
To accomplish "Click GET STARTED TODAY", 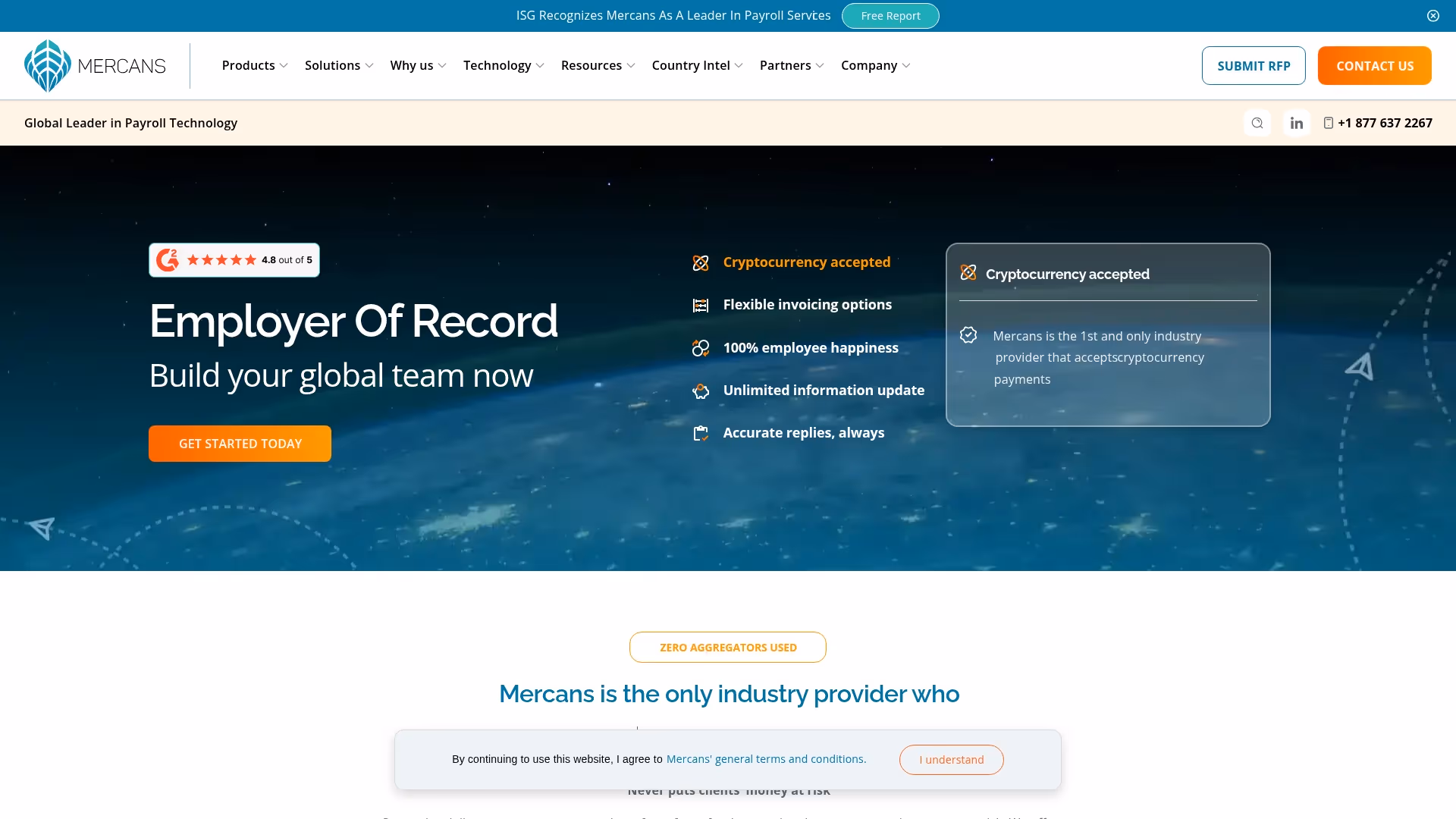I will 240,443.
